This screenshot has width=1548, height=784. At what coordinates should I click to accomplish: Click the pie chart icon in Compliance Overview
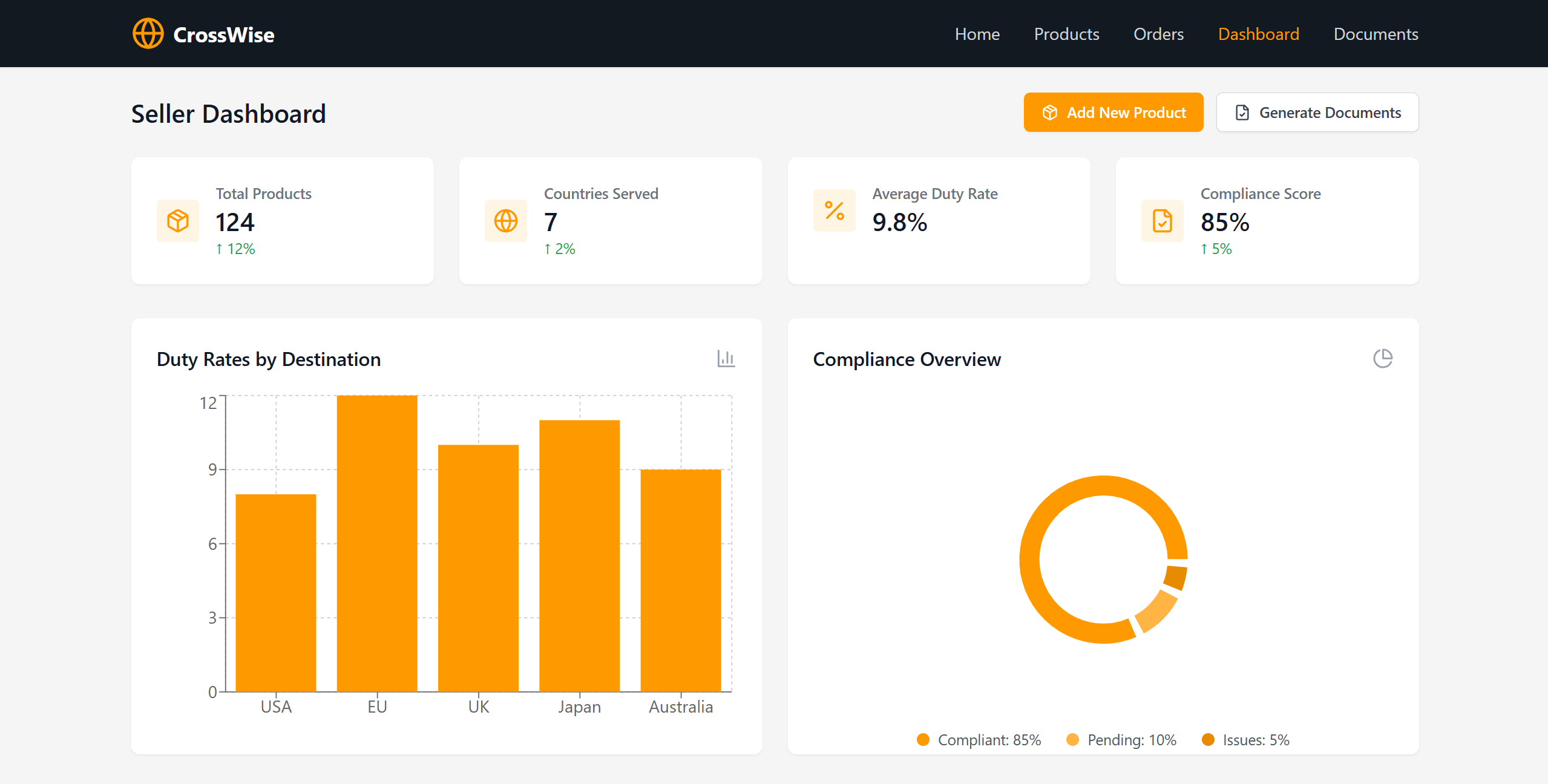1383,359
